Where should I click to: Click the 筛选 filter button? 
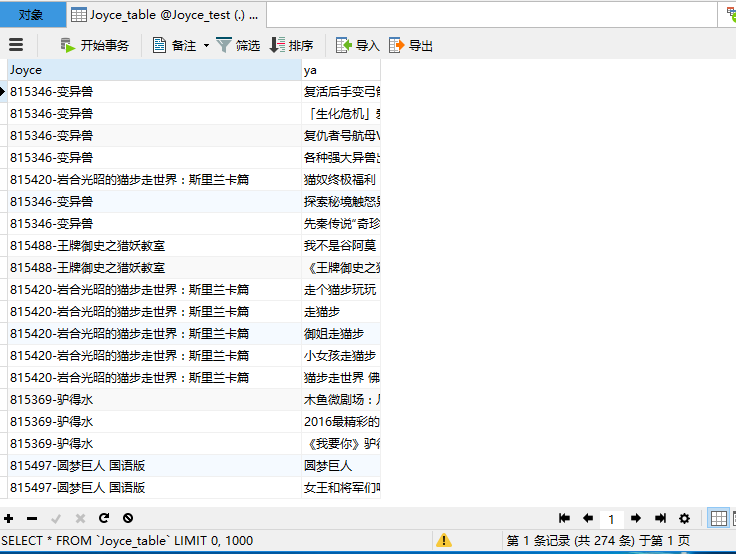(x=238, y=45)
